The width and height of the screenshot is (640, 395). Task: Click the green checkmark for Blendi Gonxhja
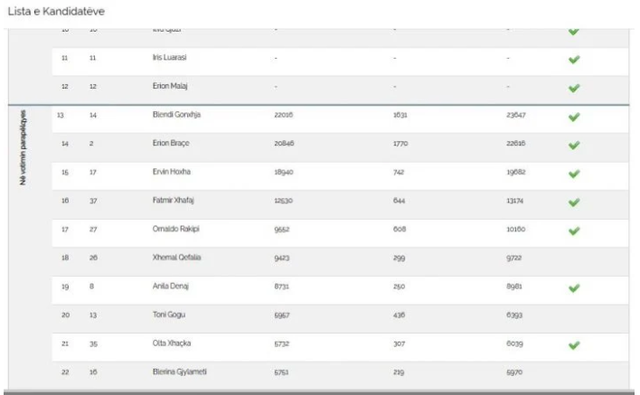tap(574, 117)
